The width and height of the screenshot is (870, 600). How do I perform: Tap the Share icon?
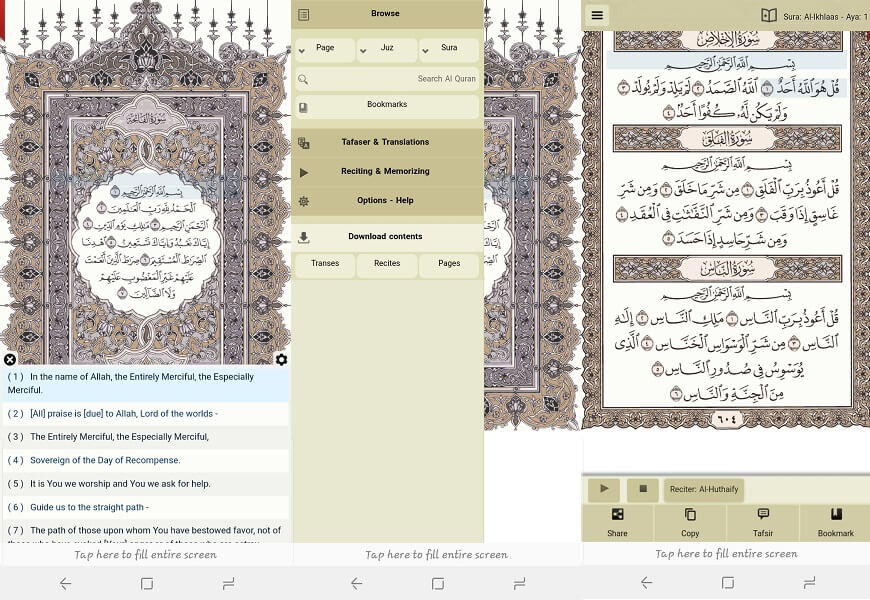tap(617, 515)
